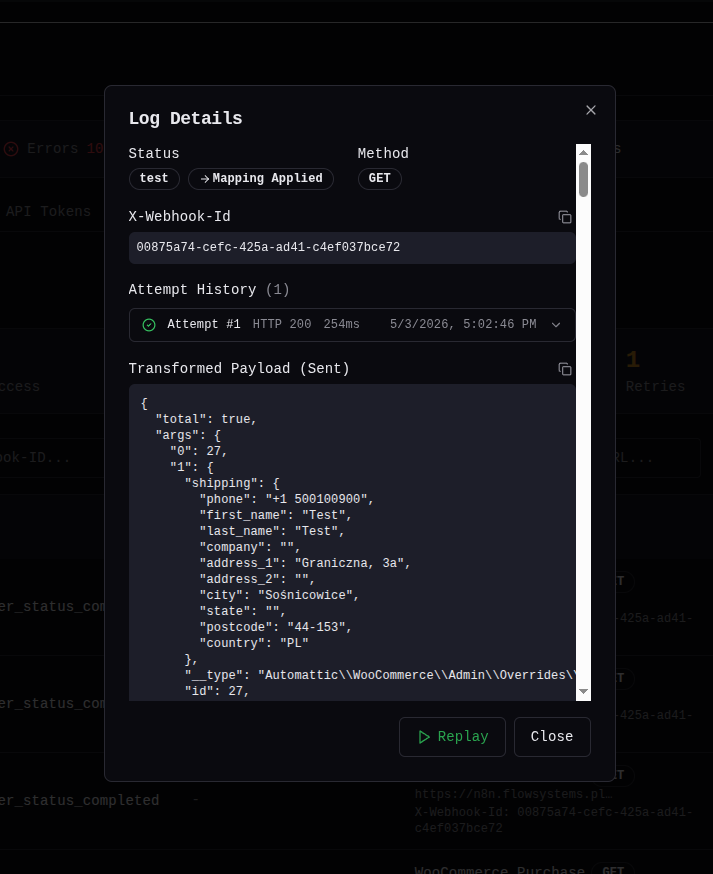Click the "__type": "Automattic\\WooCommerce line
The height and width of the screenshot is (874, 713).
[x=380, y=676]
